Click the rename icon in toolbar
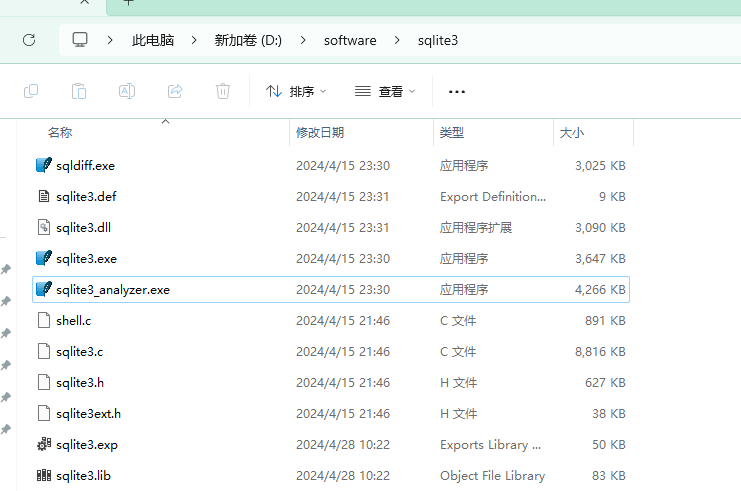741x491 pixels. pos(127,91)
